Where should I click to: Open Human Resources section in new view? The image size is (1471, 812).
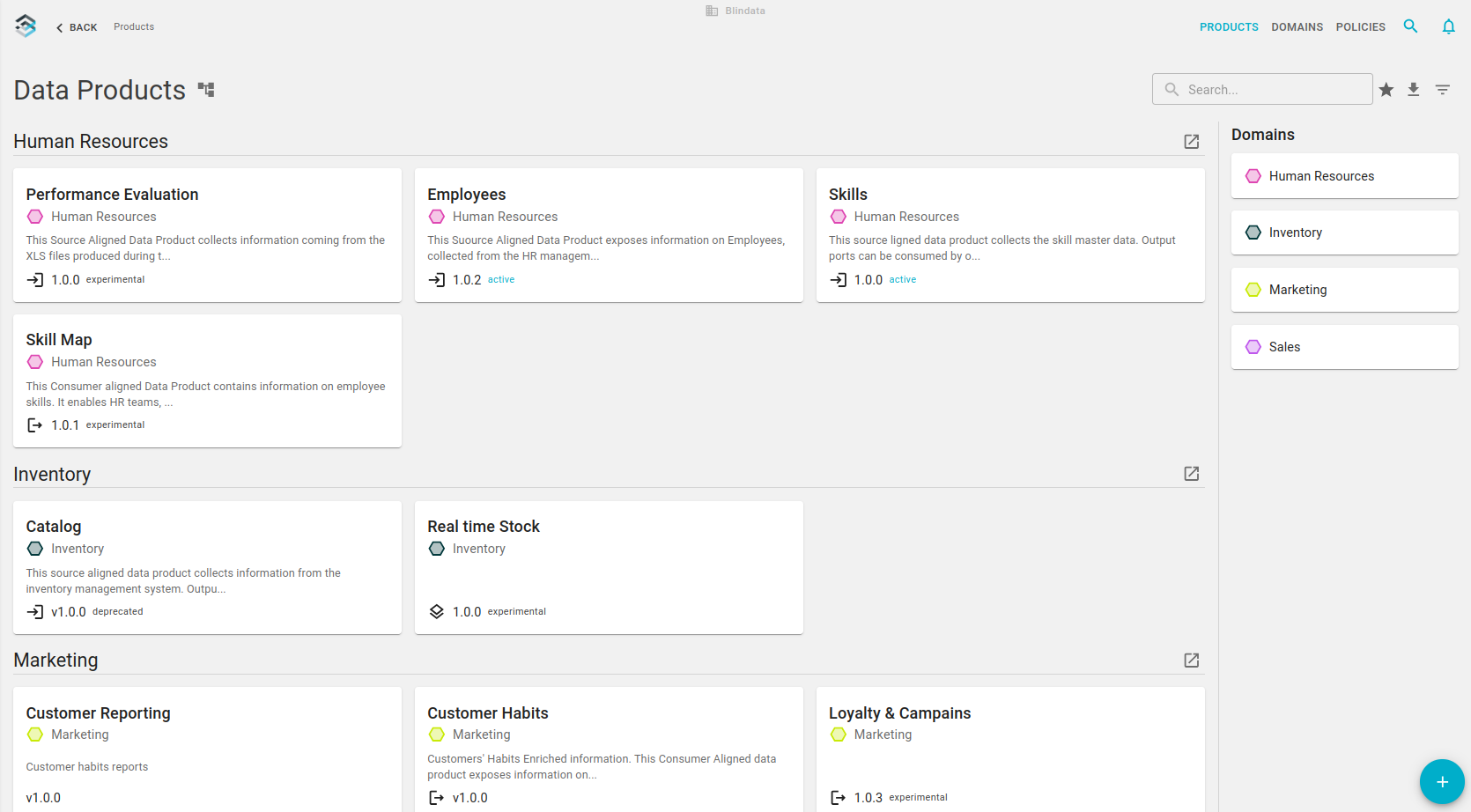(x=1192, y=142)
